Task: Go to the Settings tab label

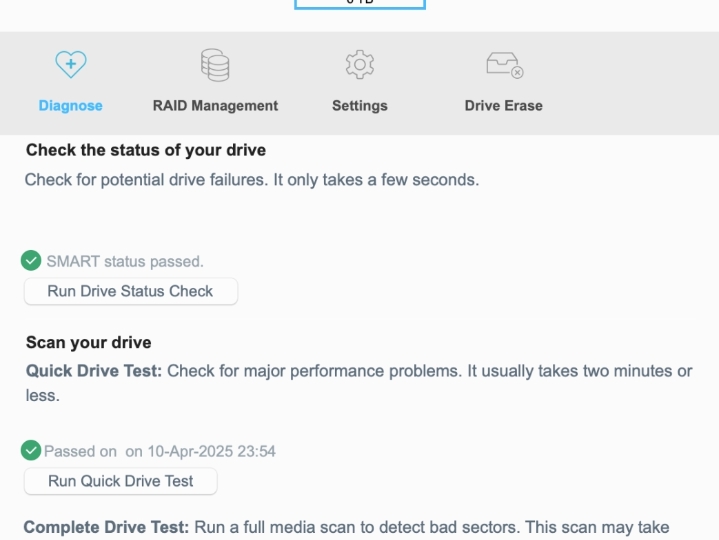Action: 360,105
